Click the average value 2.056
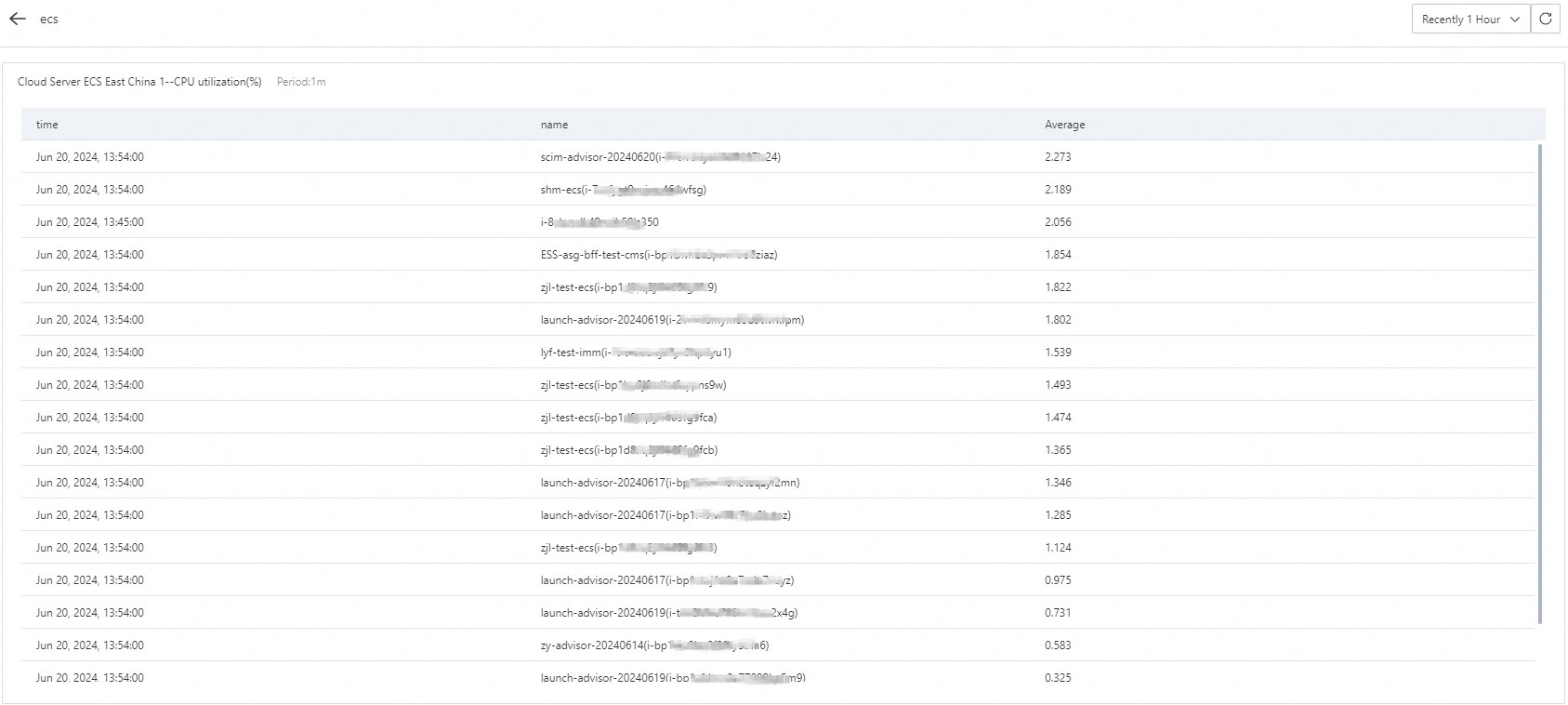Viewport: 1568px width, 705px height. 1058,222
